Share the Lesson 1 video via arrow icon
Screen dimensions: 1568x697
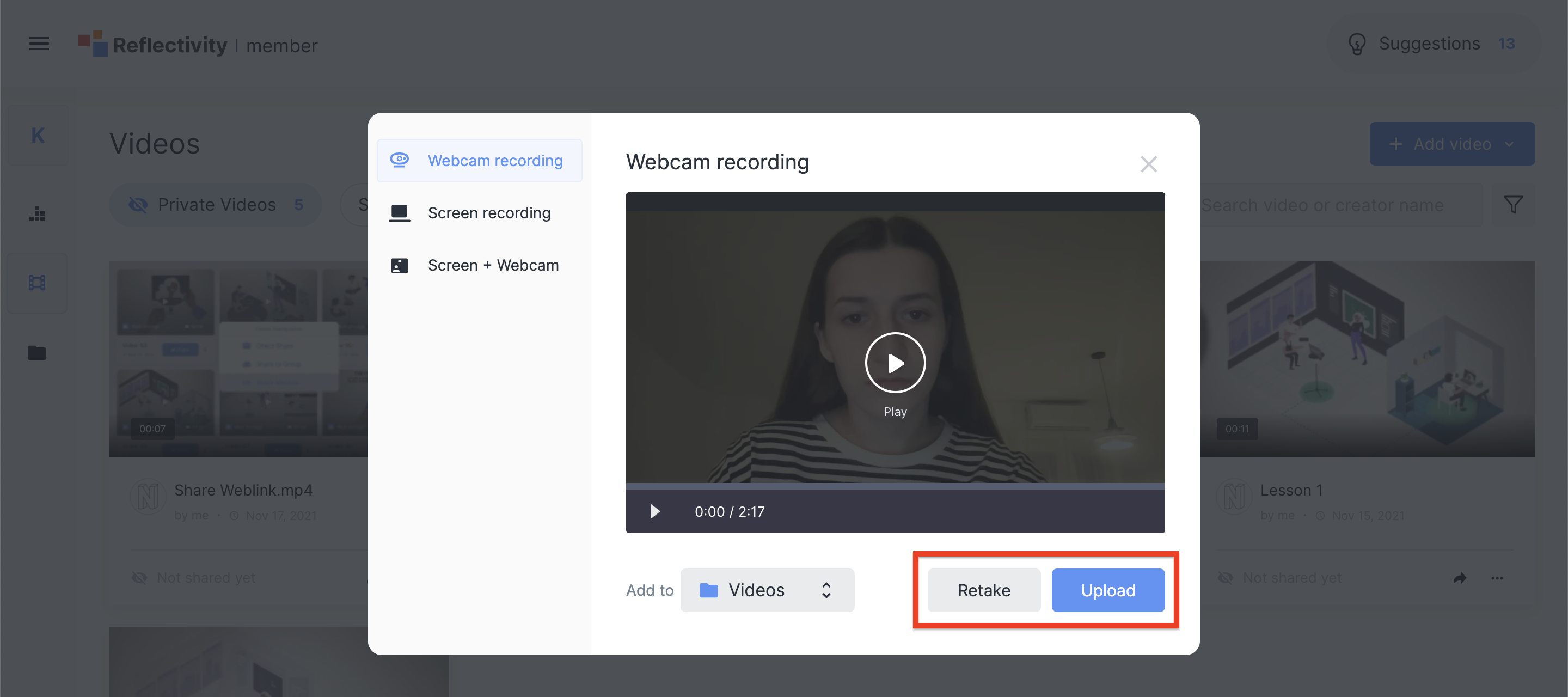tap(1460, 578)
